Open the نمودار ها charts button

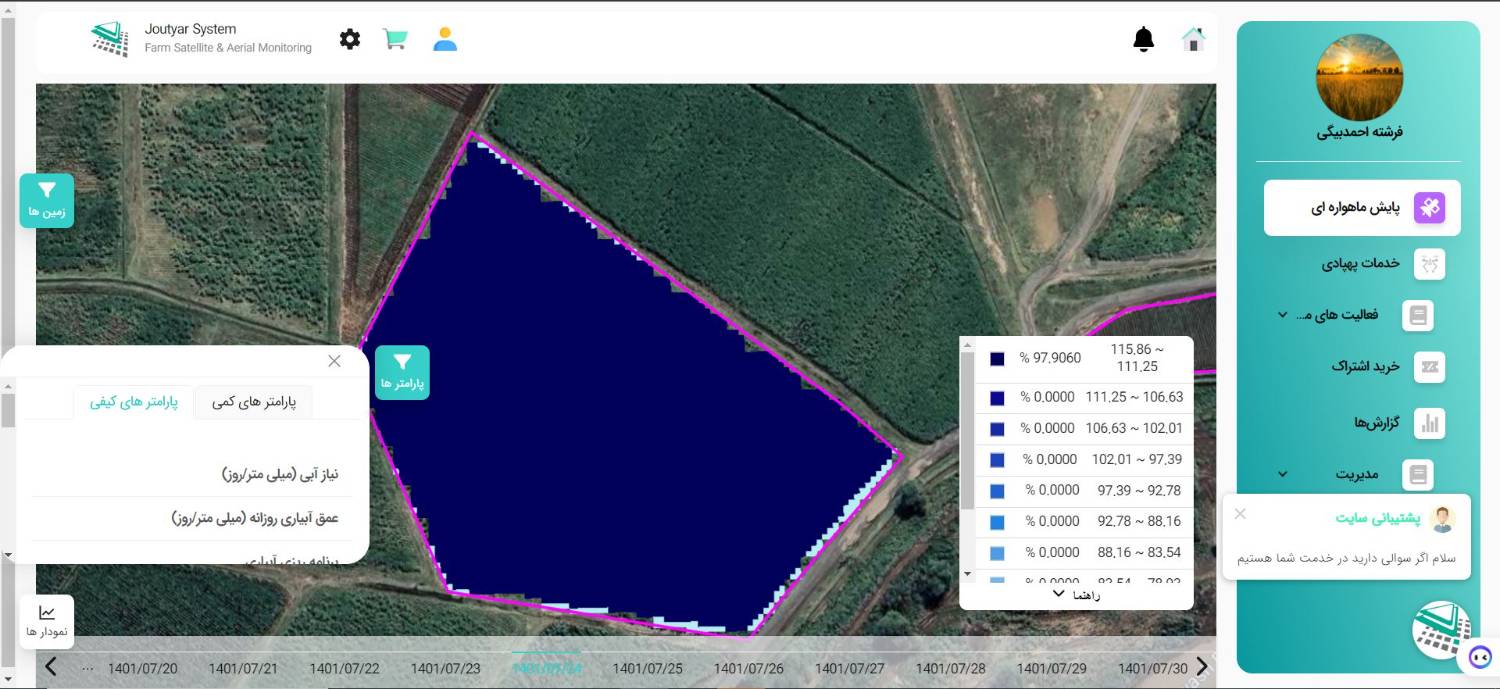pos(46,621)
